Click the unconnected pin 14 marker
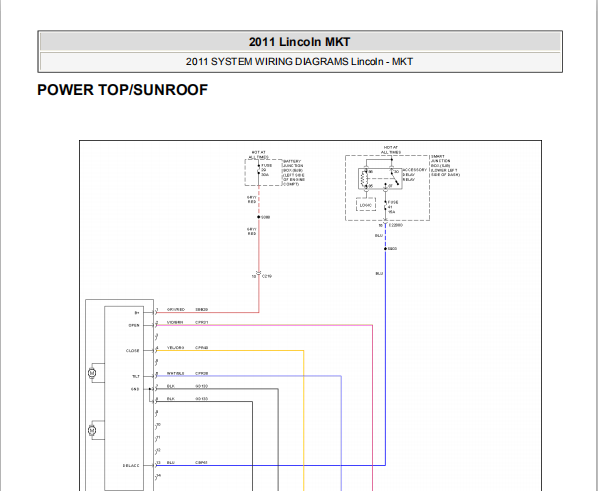This screenshot has height=491, width=598. tap(158, 477)
